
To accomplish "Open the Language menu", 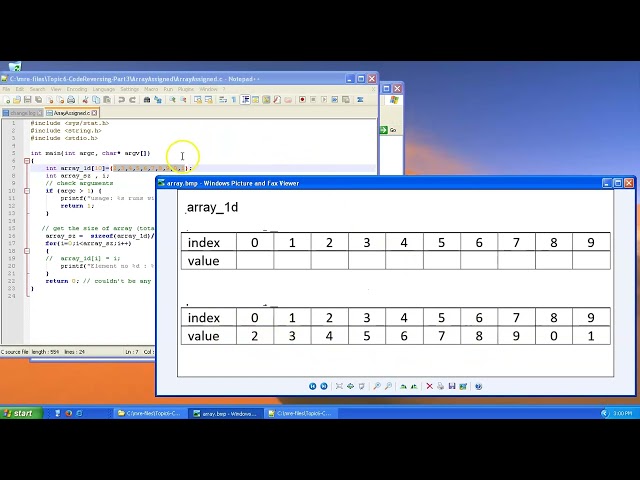I will pyautogui.click(x=104, y=89).
